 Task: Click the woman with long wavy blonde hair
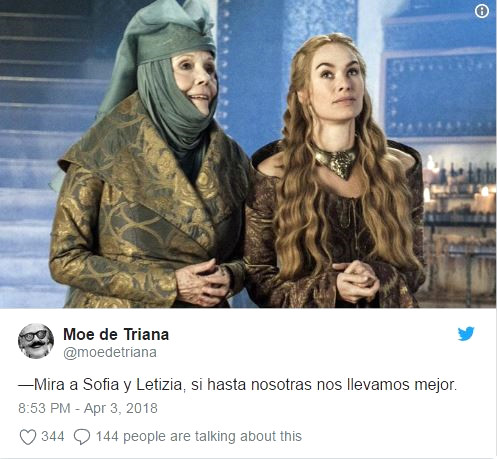pyautogui.click(x=337, y=173)
